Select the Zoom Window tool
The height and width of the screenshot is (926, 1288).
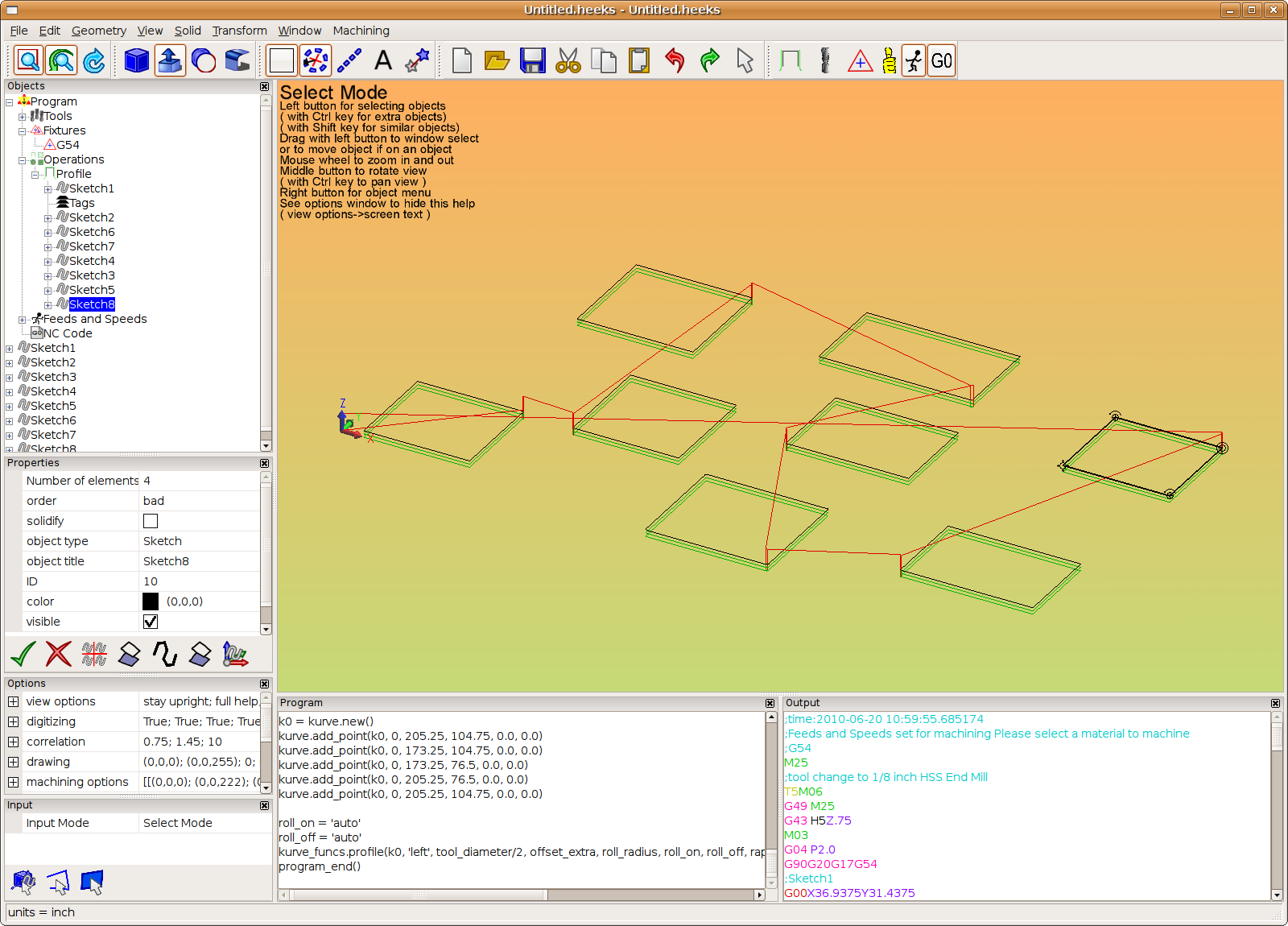28,60
